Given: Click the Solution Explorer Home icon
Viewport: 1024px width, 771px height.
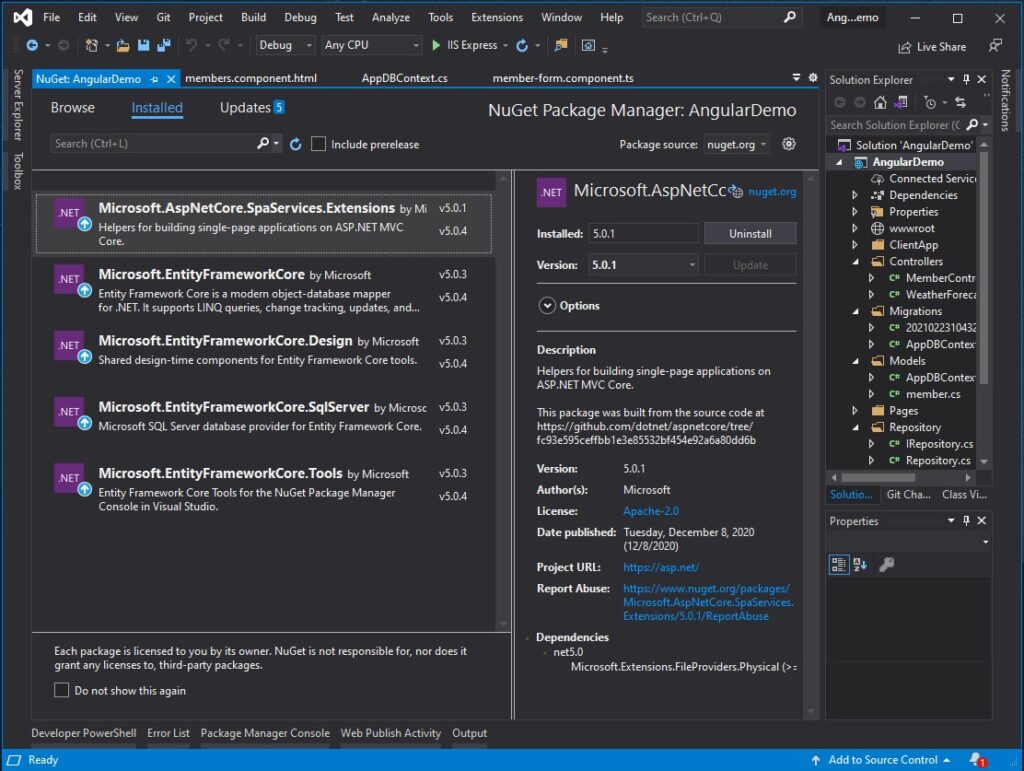Looking at the screenshot, I should 880,102.
